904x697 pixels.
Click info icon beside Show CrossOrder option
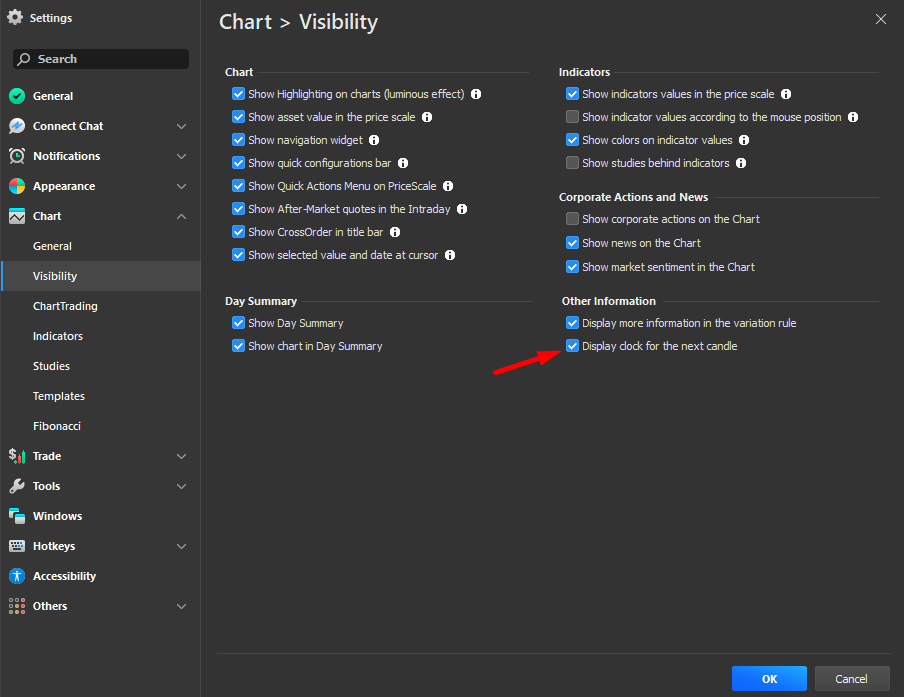click(395, 232)
